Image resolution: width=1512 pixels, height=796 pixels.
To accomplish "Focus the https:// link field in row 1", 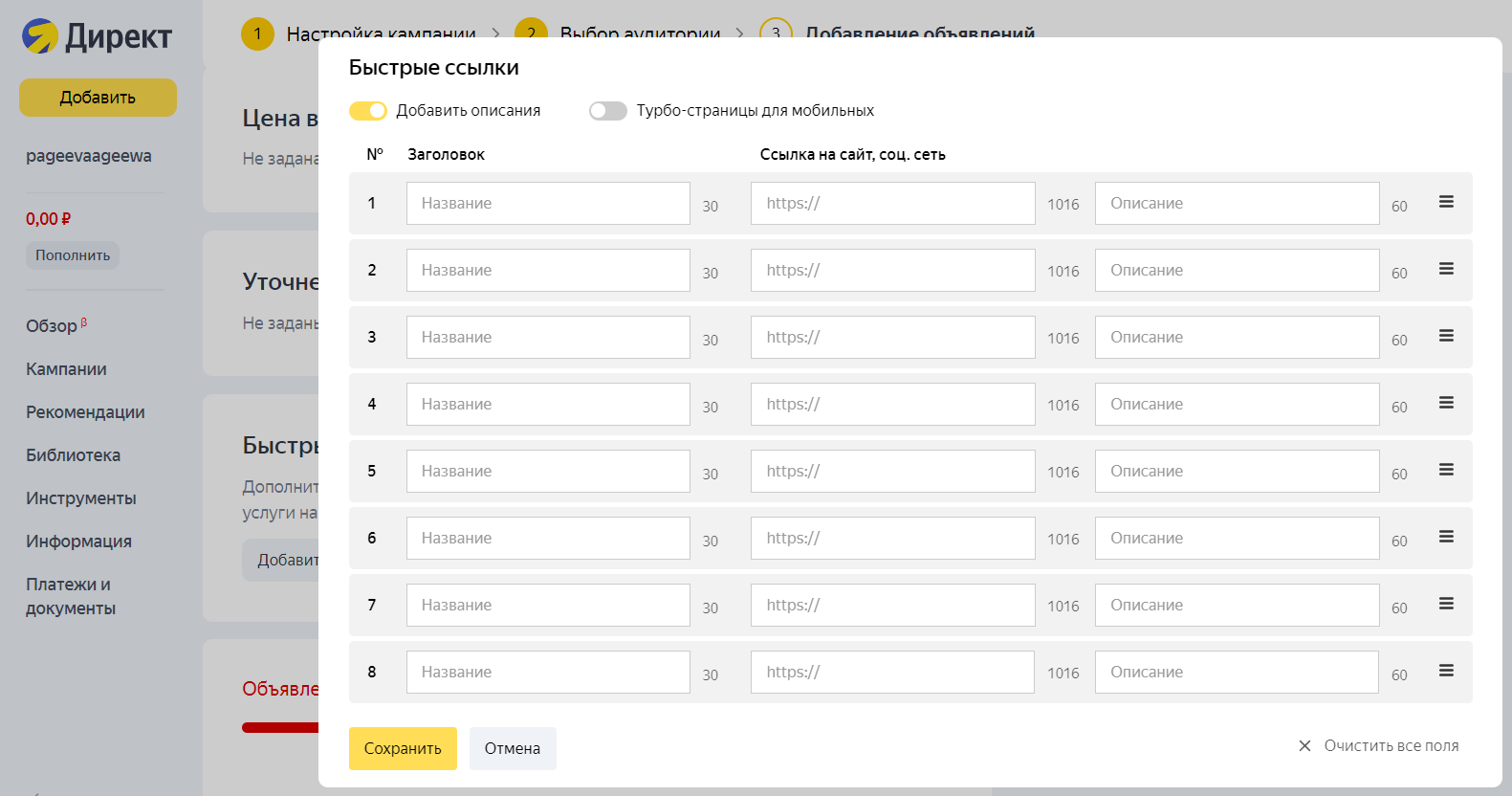I will (x=893, y=203).
